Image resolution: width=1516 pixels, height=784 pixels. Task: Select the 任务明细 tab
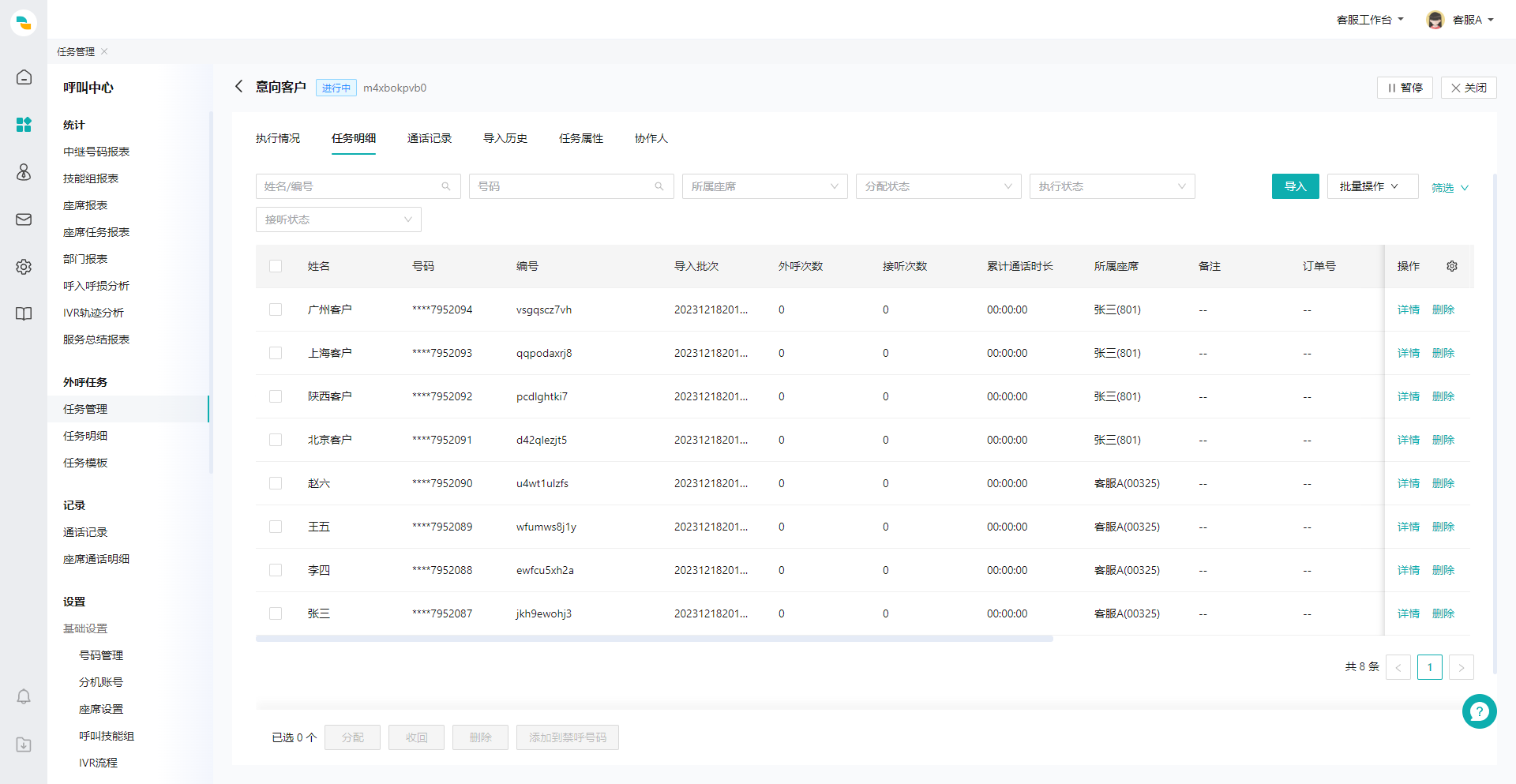click(x=354, y=138)
